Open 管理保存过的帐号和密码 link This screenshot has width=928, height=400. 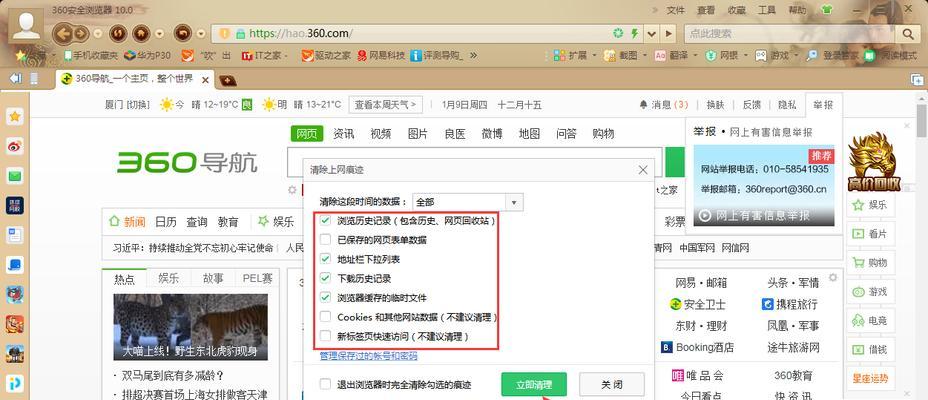pyautogui.click(x=368, y=356)
